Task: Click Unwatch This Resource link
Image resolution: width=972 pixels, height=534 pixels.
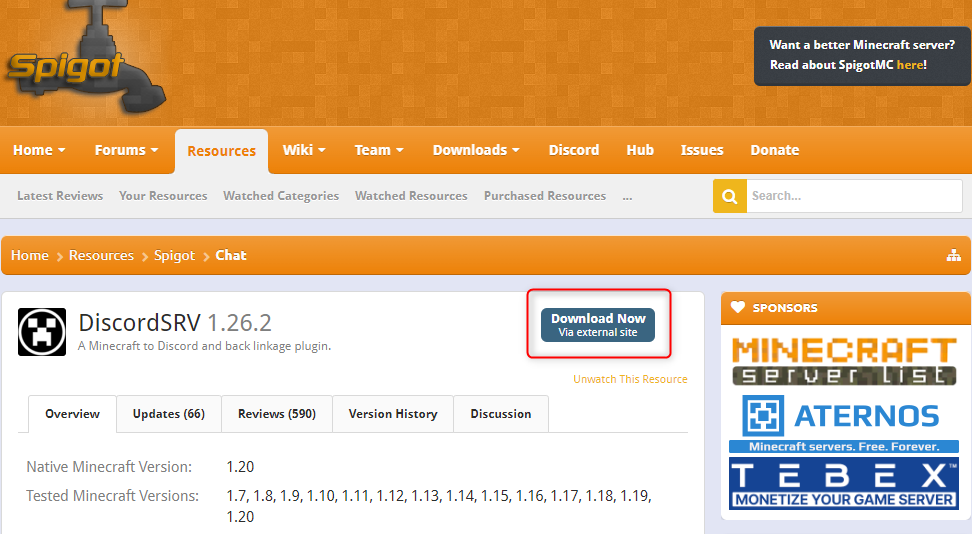Action: point(630,379)
